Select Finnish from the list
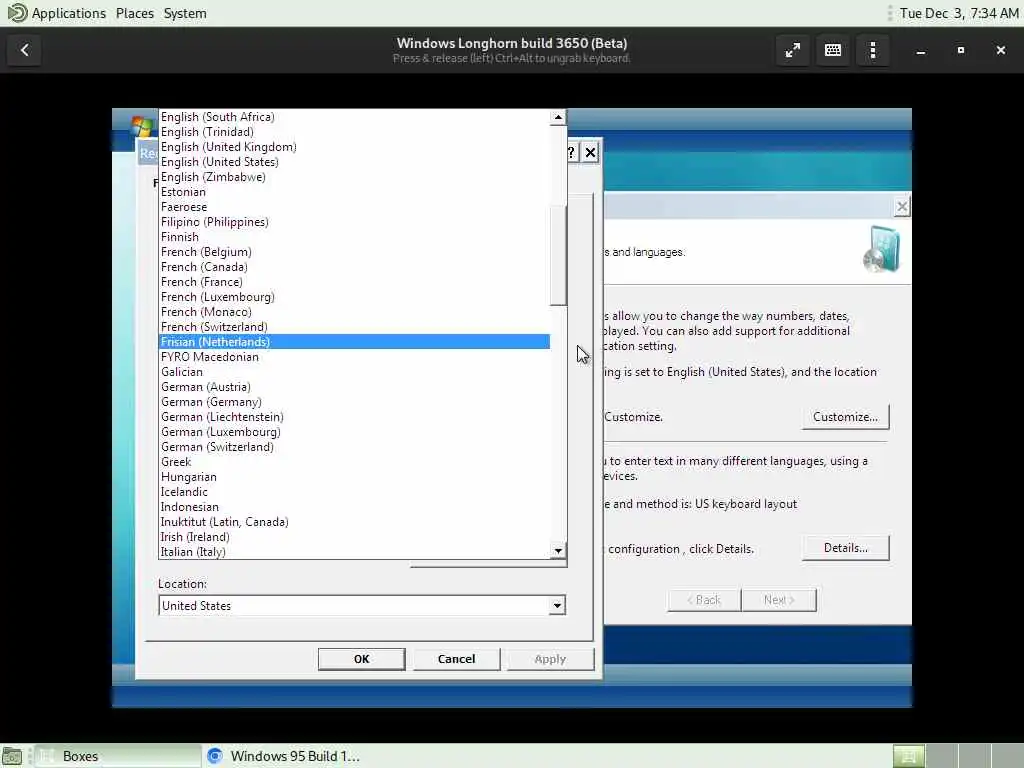1024x768 pixels. [x=355, y=237]
